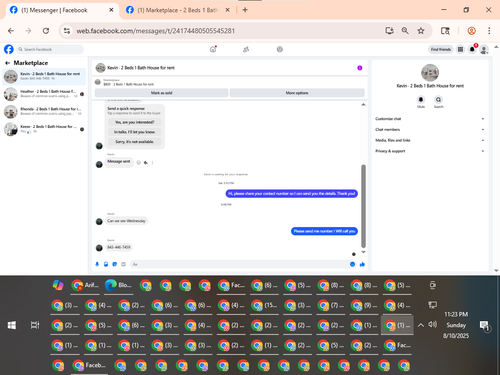Mute the conversation with the bell icon
This screenshot has height=375, width=500.
tap(421, 99)
